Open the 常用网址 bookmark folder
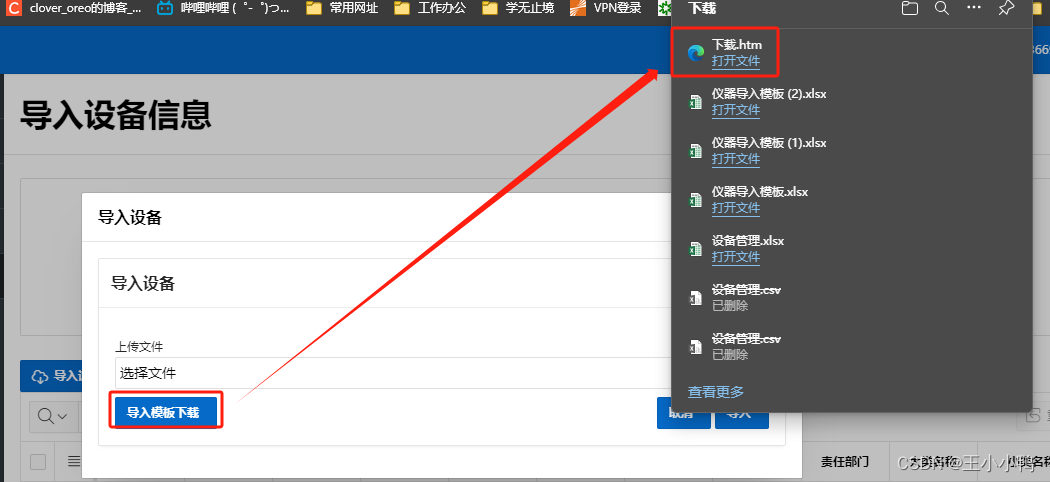 [x=342, y=8]
